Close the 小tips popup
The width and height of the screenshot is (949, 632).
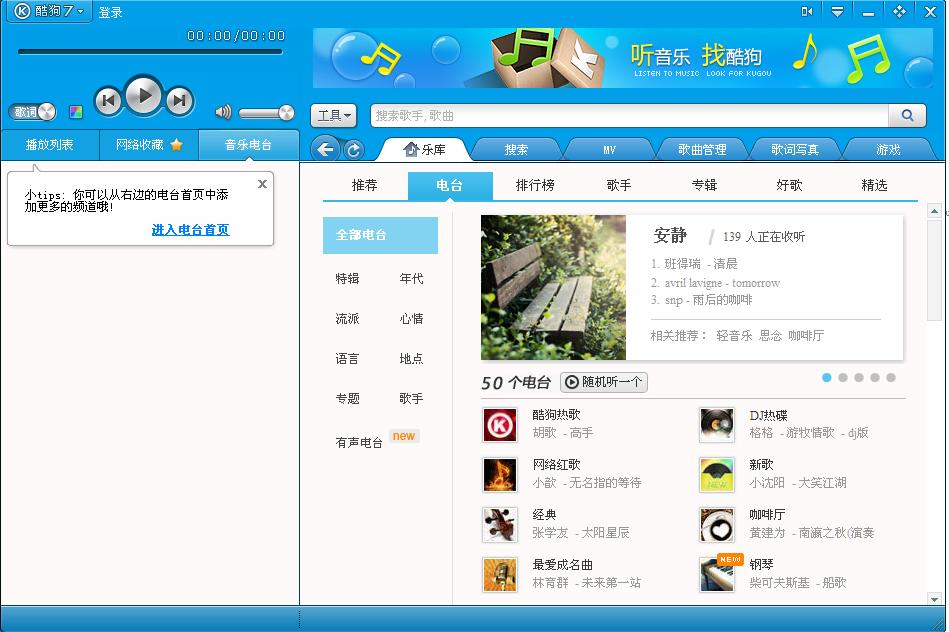point(262,184)
